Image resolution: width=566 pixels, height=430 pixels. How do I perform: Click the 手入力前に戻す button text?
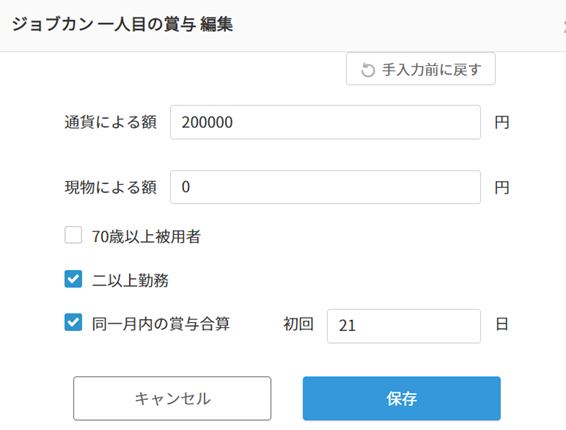click(x=432, y=69)
